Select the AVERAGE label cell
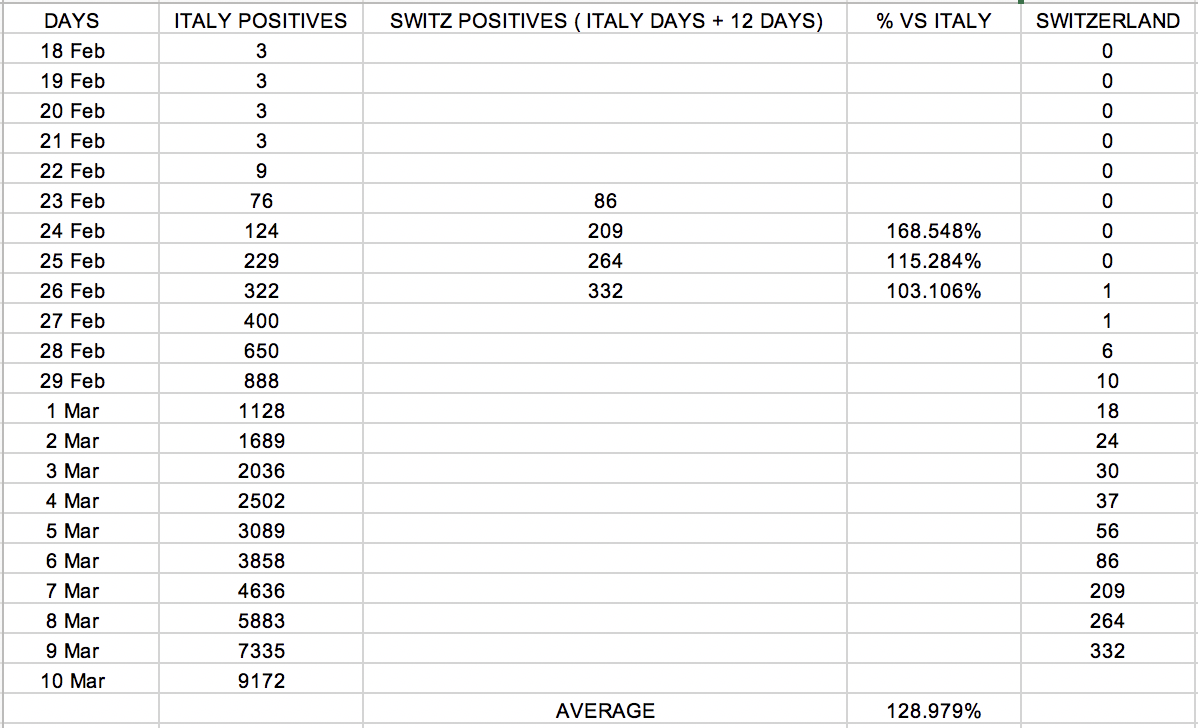 (605, 711)
